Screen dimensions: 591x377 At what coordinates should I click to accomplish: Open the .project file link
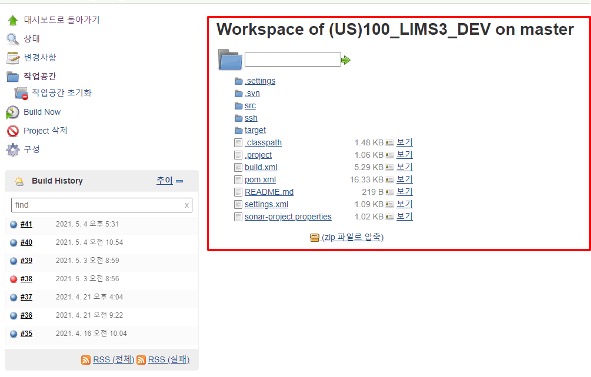[x=258, y=155]
